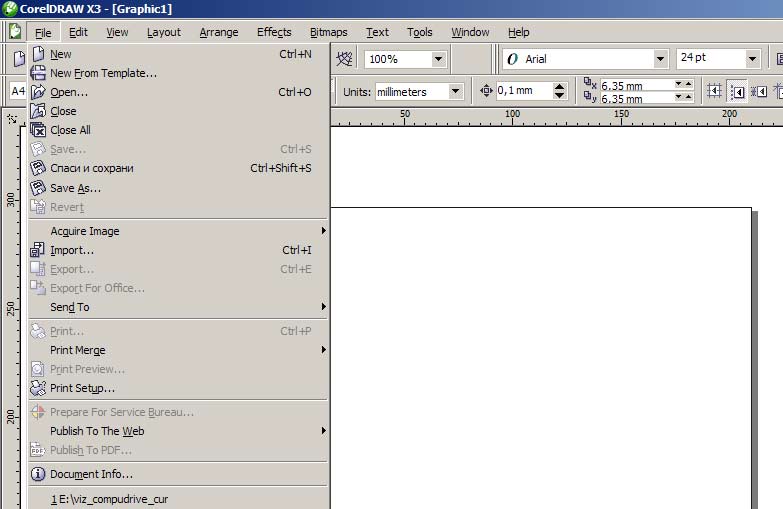Choose Document Info menu entry
The width and height of the screenshot is (783, 509).
(178, 474)
